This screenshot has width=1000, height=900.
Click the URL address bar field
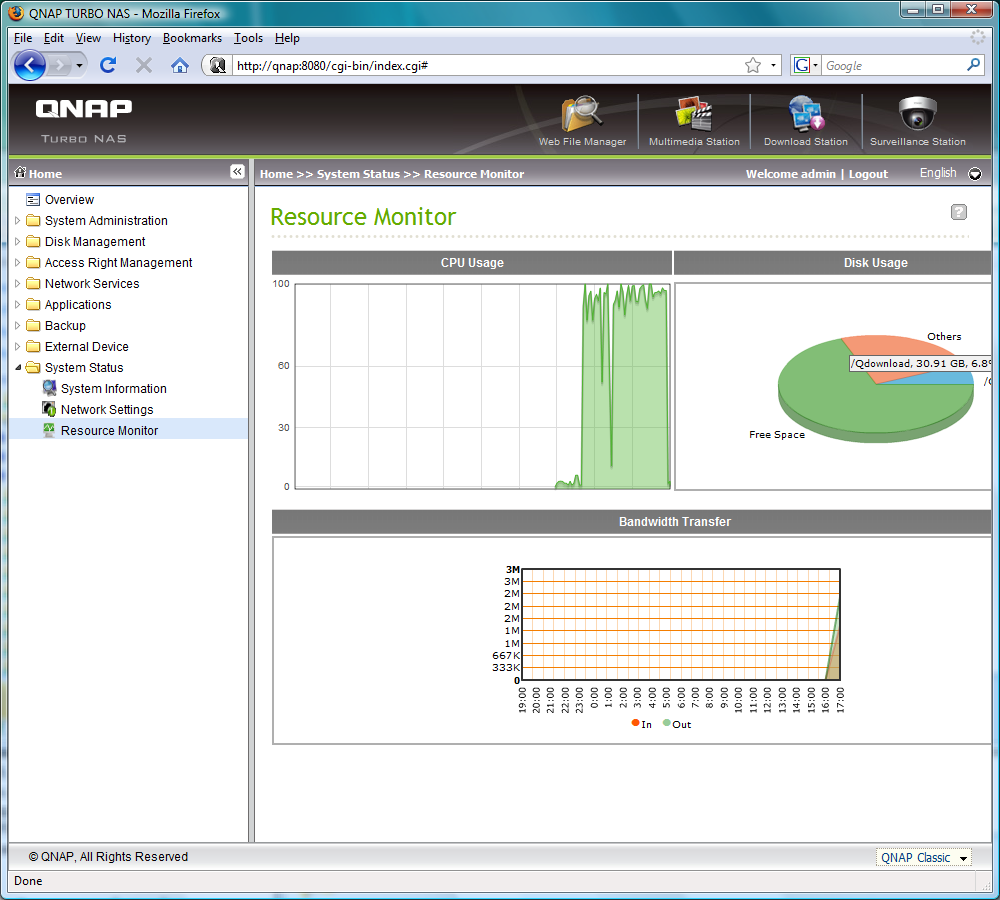coord(485,65)
